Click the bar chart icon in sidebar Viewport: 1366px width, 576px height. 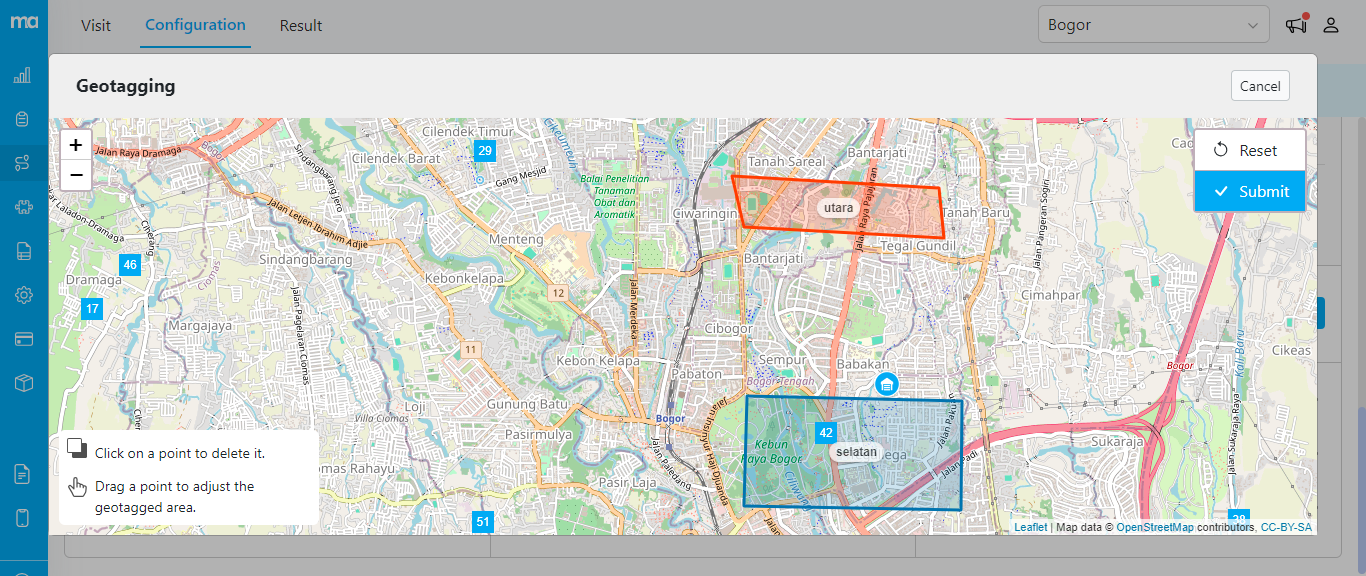[23, 75]
